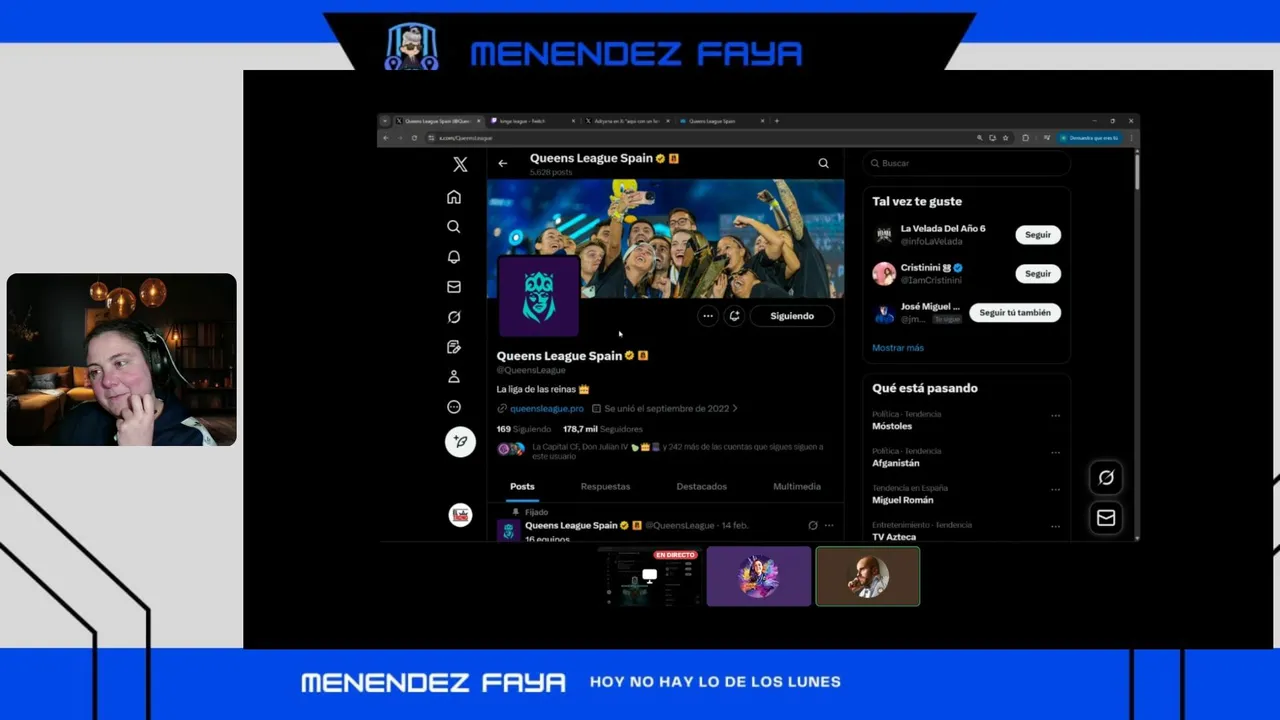Open Afganistán trending topic
This screenshot has height=720, width=1280.
click(896, 463)
